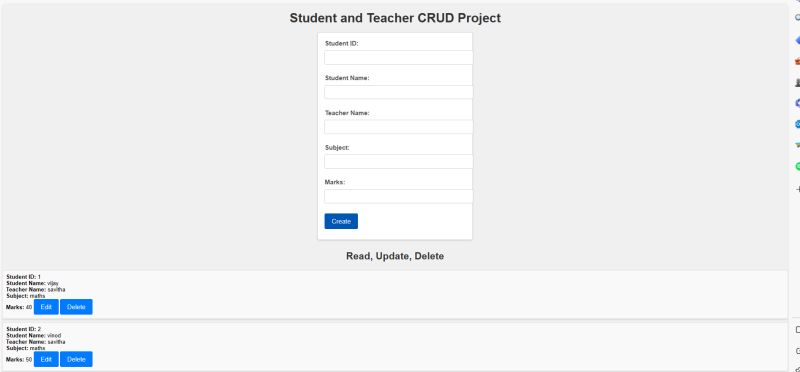Edit the record for student vijay
800x372 pixels.
tap(46, 307)
